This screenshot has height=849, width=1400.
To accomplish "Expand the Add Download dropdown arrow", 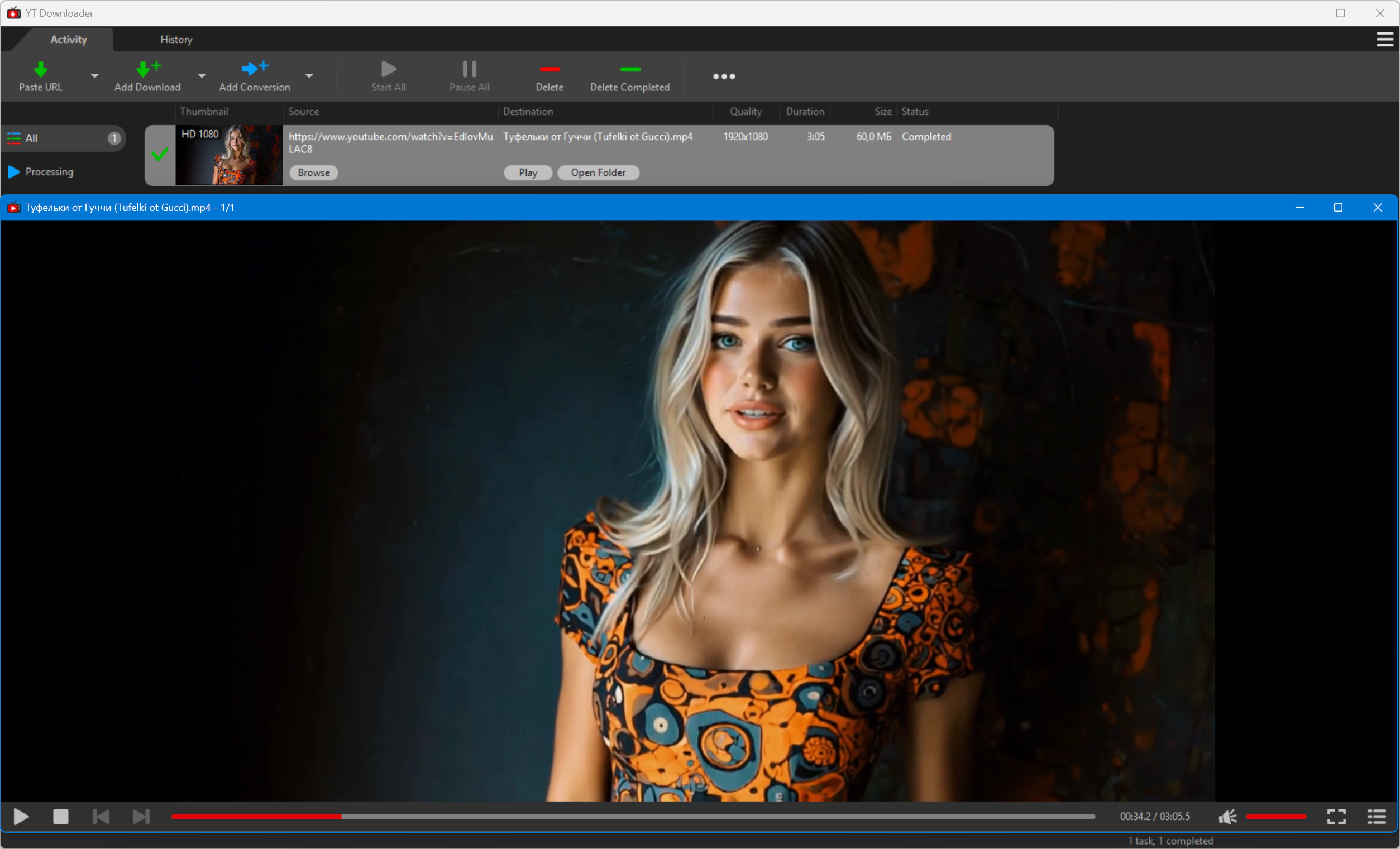I will tap(202, 75).
